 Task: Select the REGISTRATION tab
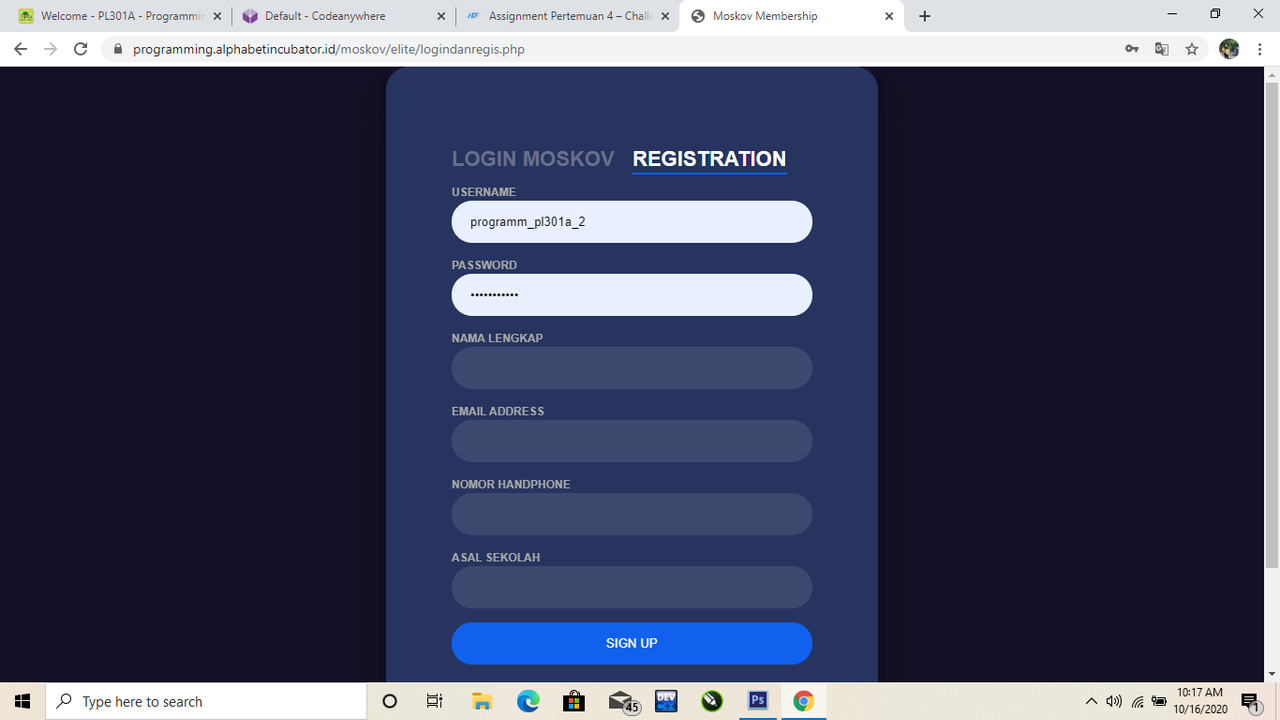(709, 159)
